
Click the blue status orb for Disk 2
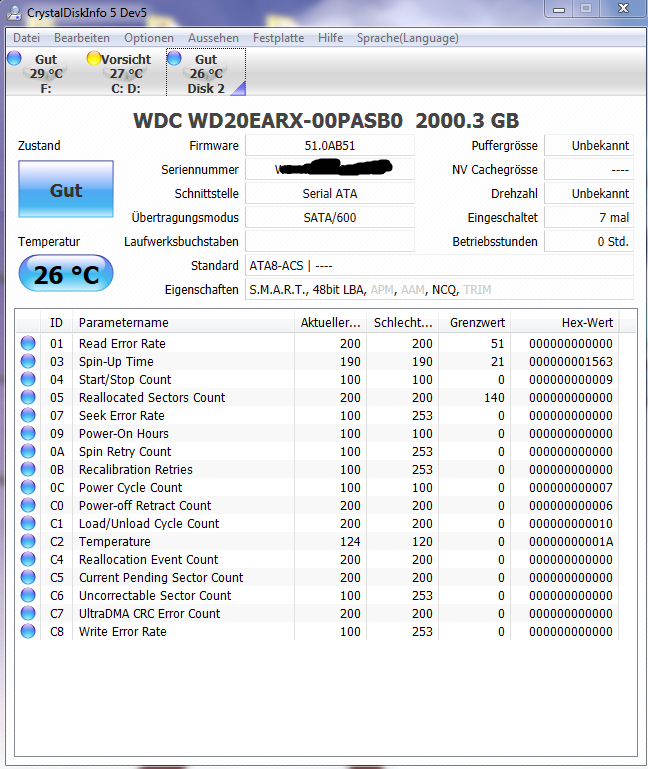click(174, 58)
